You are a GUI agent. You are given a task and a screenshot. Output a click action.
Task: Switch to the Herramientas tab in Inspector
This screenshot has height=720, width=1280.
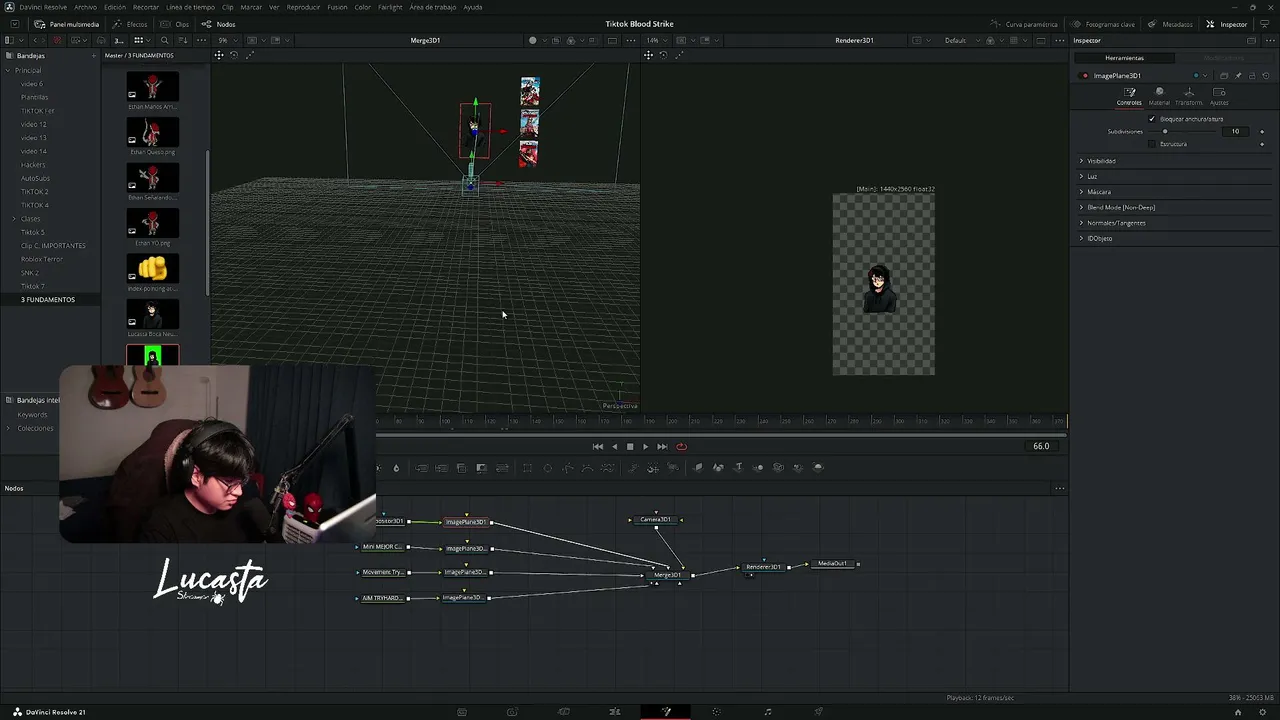1124,58
